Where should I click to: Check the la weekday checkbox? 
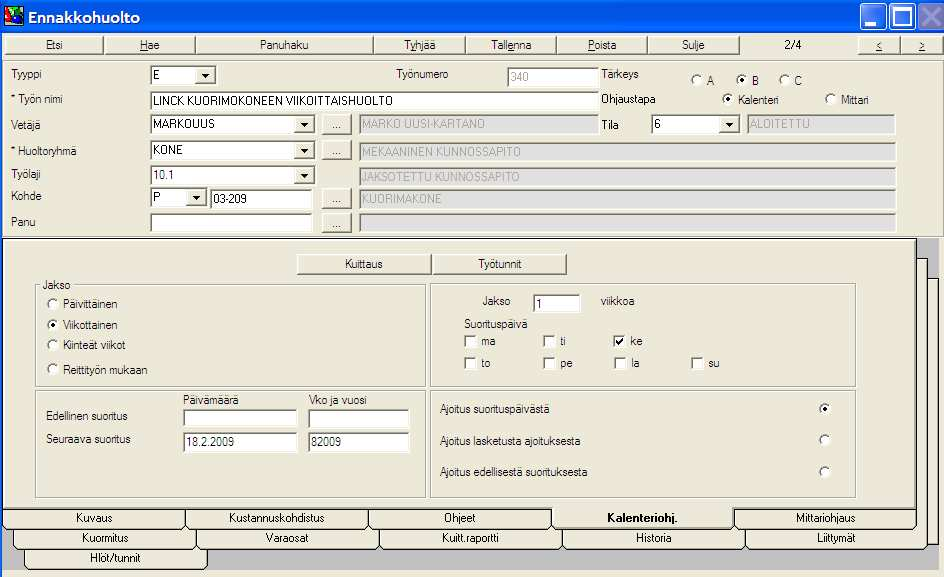click(x=620, y=363)
